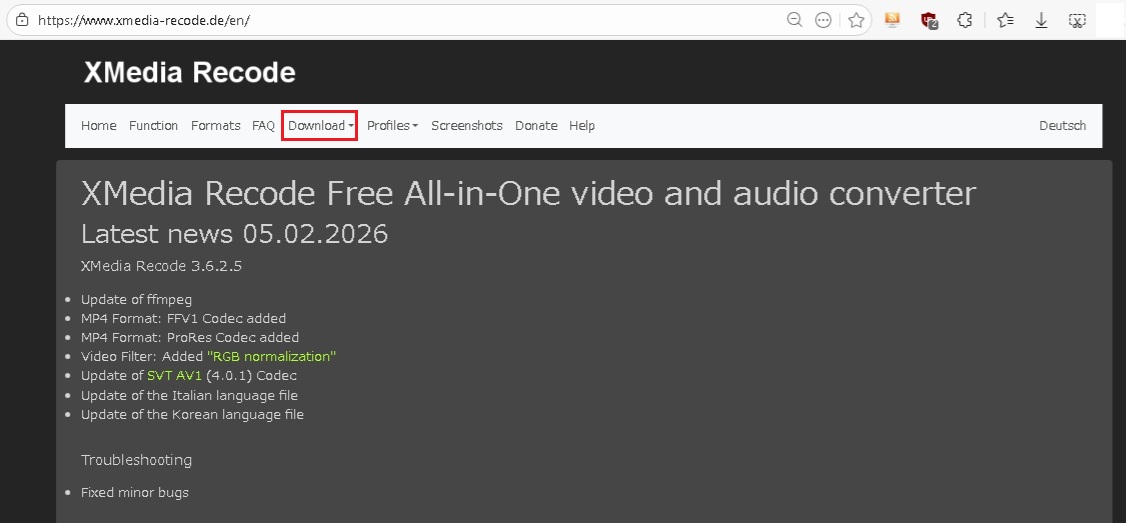Bookmark this page with the star icon
The width and height of the screenshot is (1126, 523).
point(856,20)
